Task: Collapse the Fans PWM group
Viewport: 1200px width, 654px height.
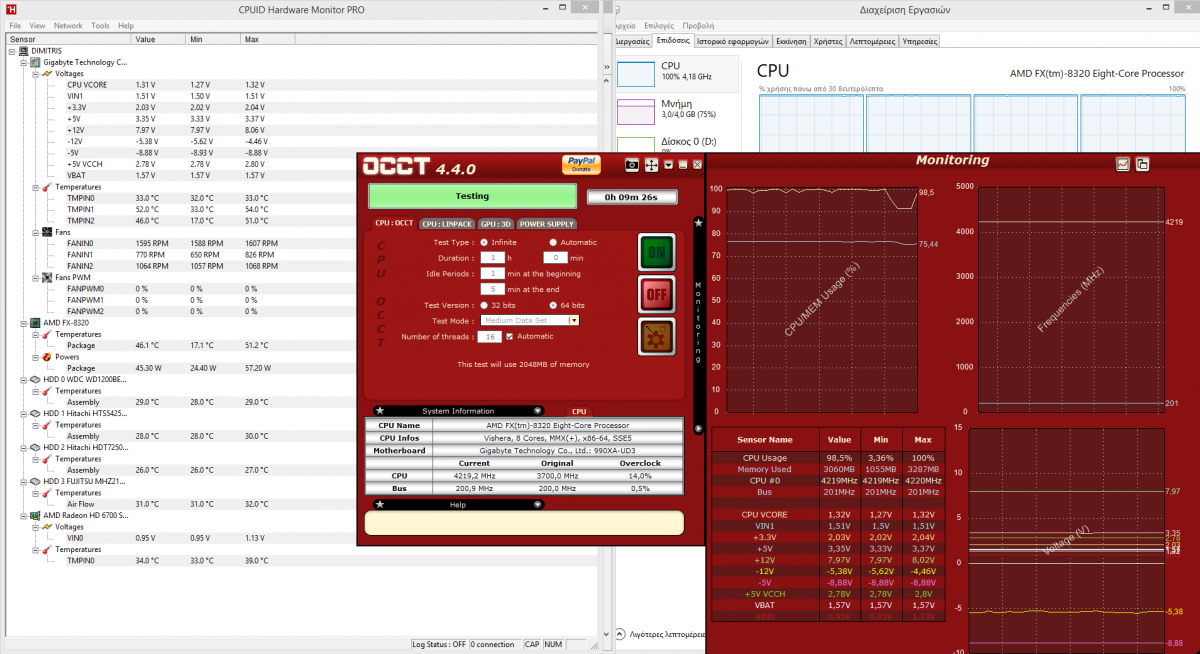Action: 35,277
